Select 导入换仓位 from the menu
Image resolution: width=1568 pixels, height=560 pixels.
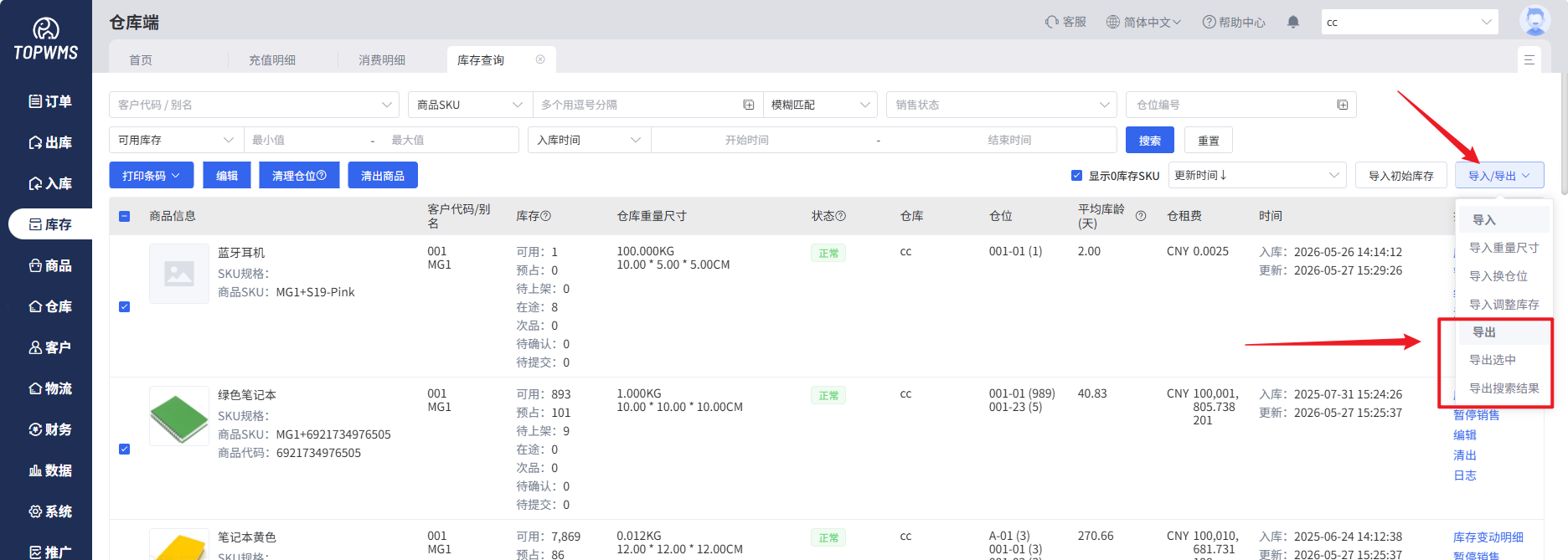point(1504,276)
